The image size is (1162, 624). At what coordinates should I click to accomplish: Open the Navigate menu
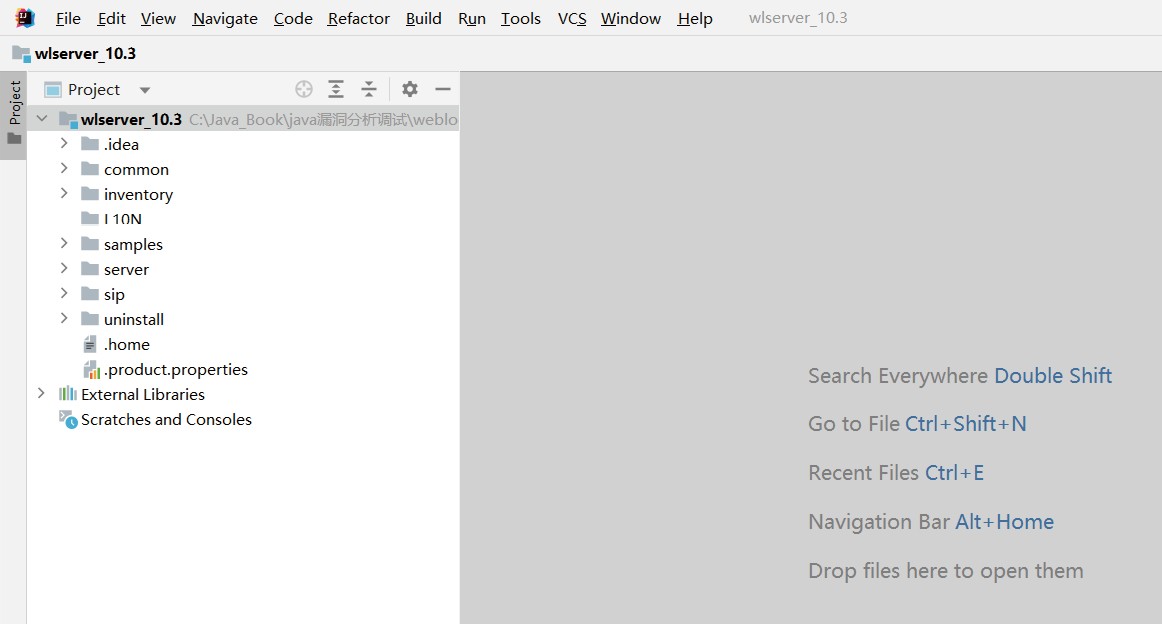(x=225, y=19)
